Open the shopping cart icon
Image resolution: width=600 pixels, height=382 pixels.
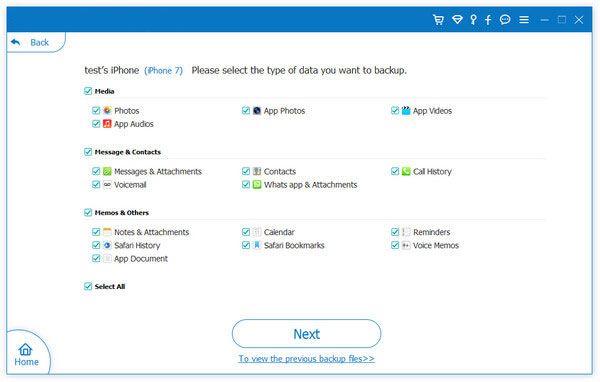(x=439, y=20)
